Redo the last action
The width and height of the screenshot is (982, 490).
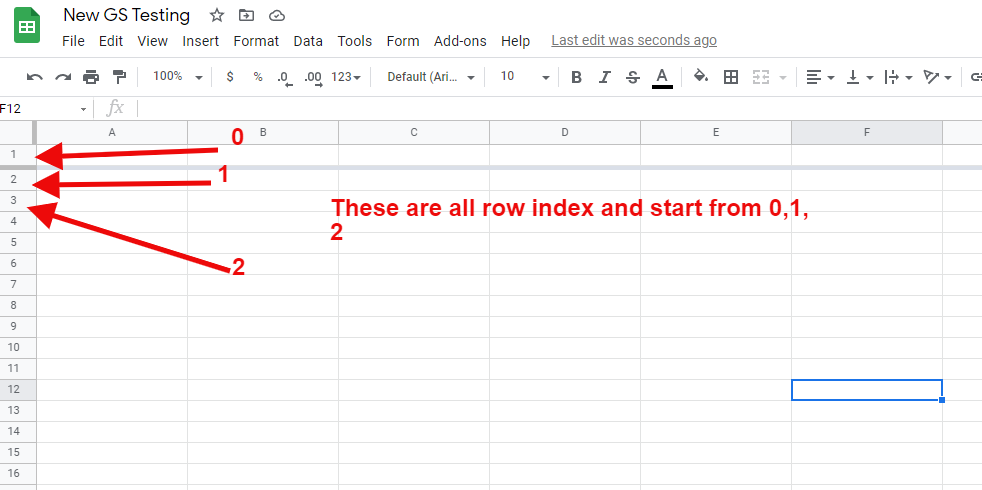coord(63,77)
